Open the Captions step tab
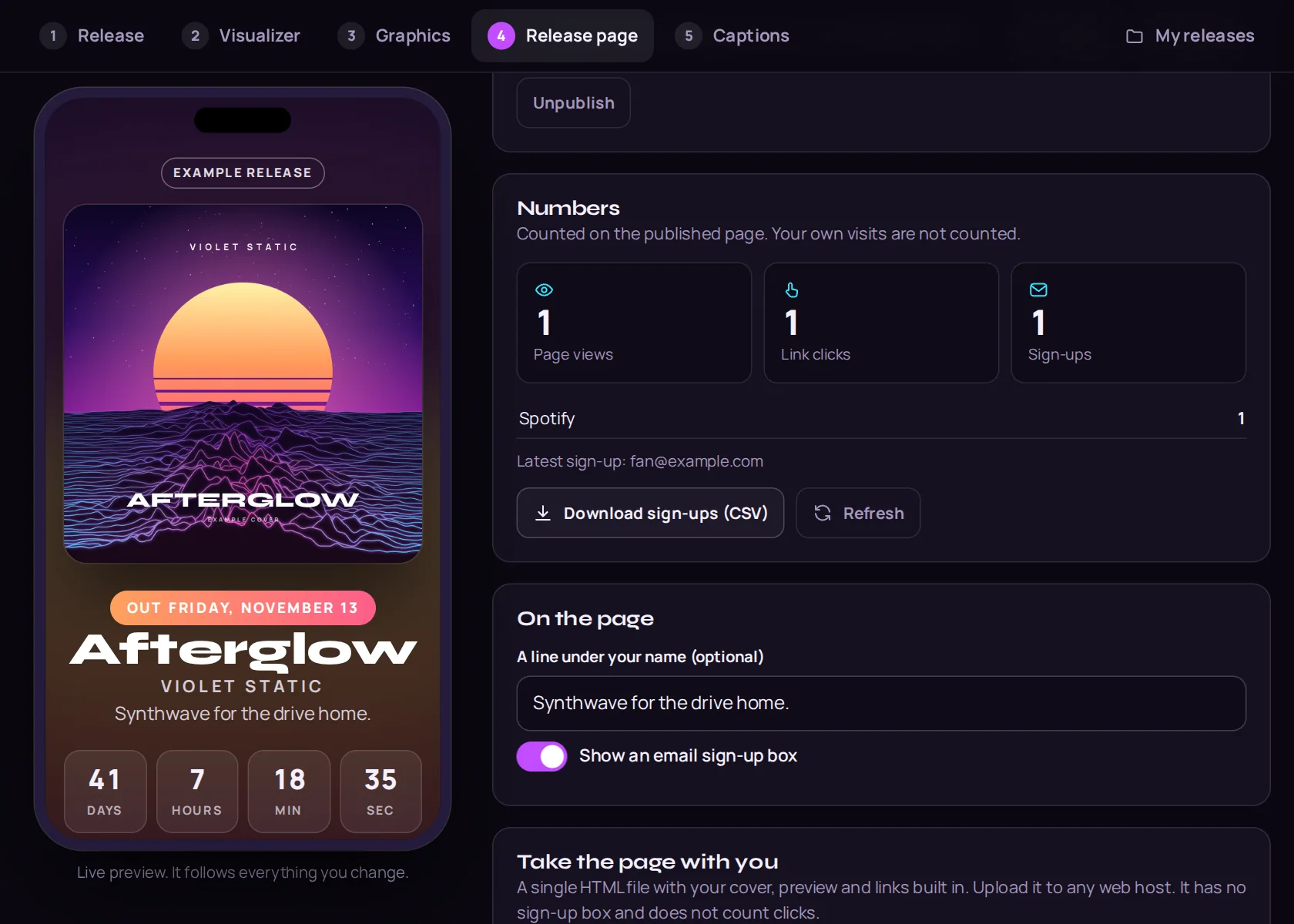The width and height of the screenshot is (1294, 924). (732, 35)
